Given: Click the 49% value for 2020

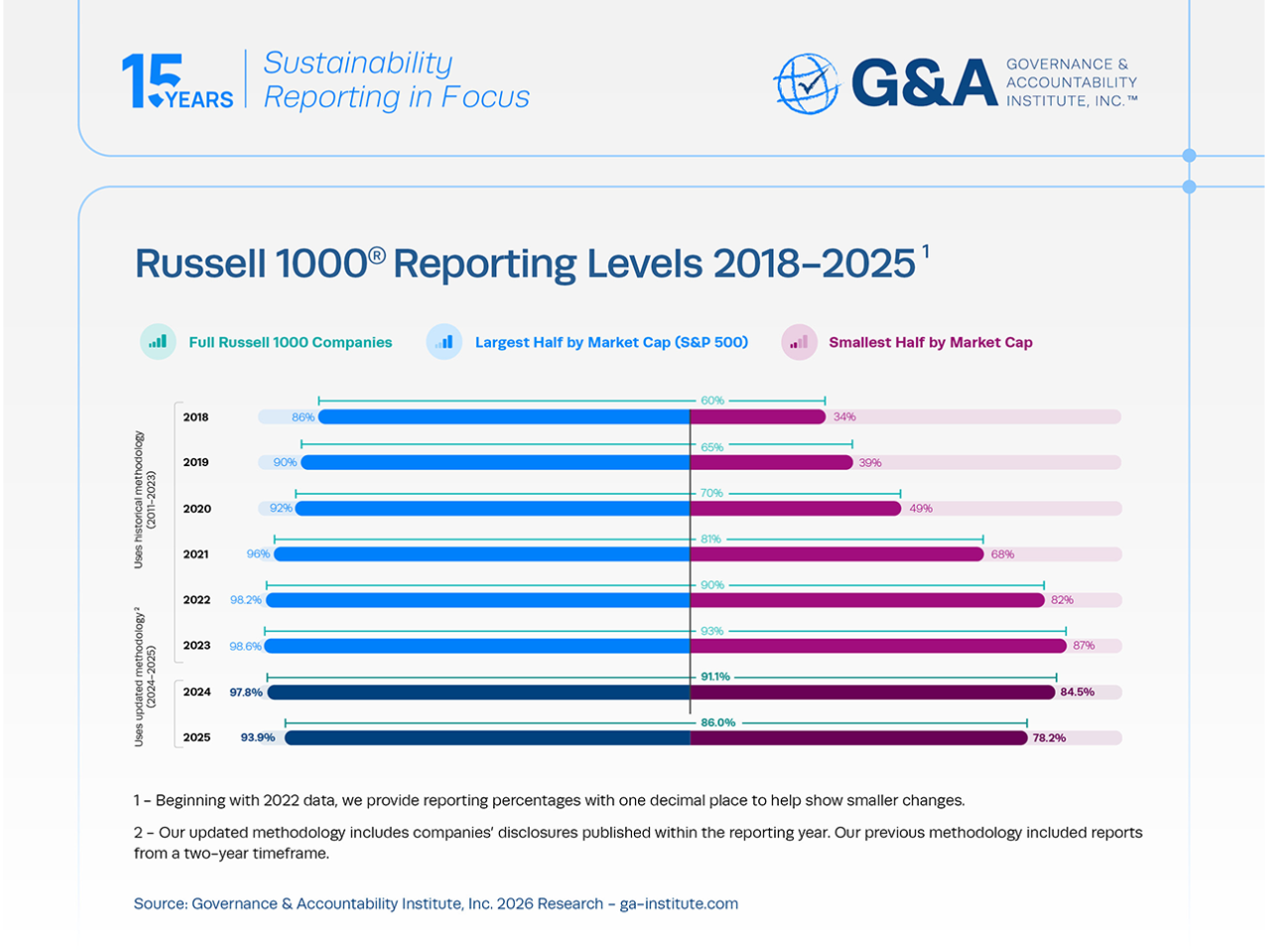Looking at the screenshot, I should tap(921, 509).
